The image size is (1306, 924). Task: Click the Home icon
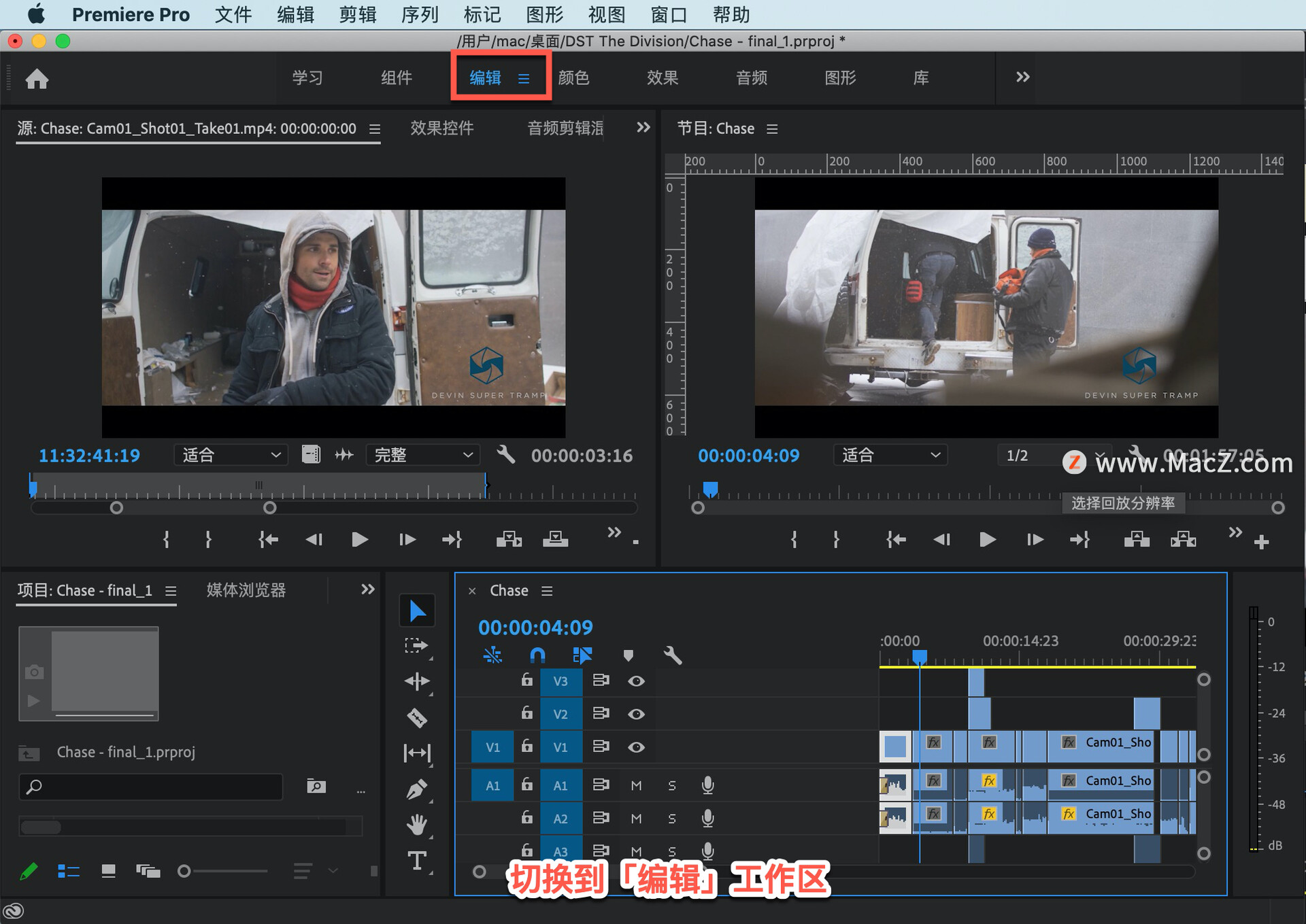click(x=37, y=79)
